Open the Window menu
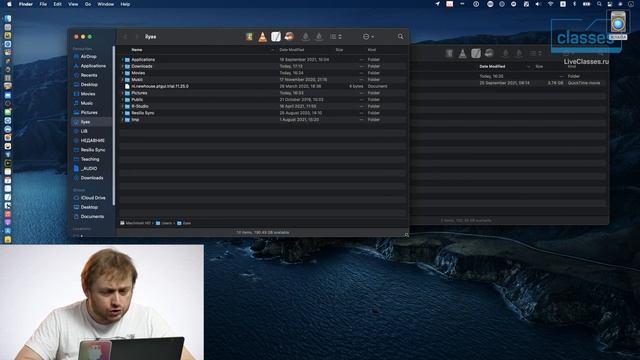The height and width of the screenshot is (360, 640). [106, 4]
